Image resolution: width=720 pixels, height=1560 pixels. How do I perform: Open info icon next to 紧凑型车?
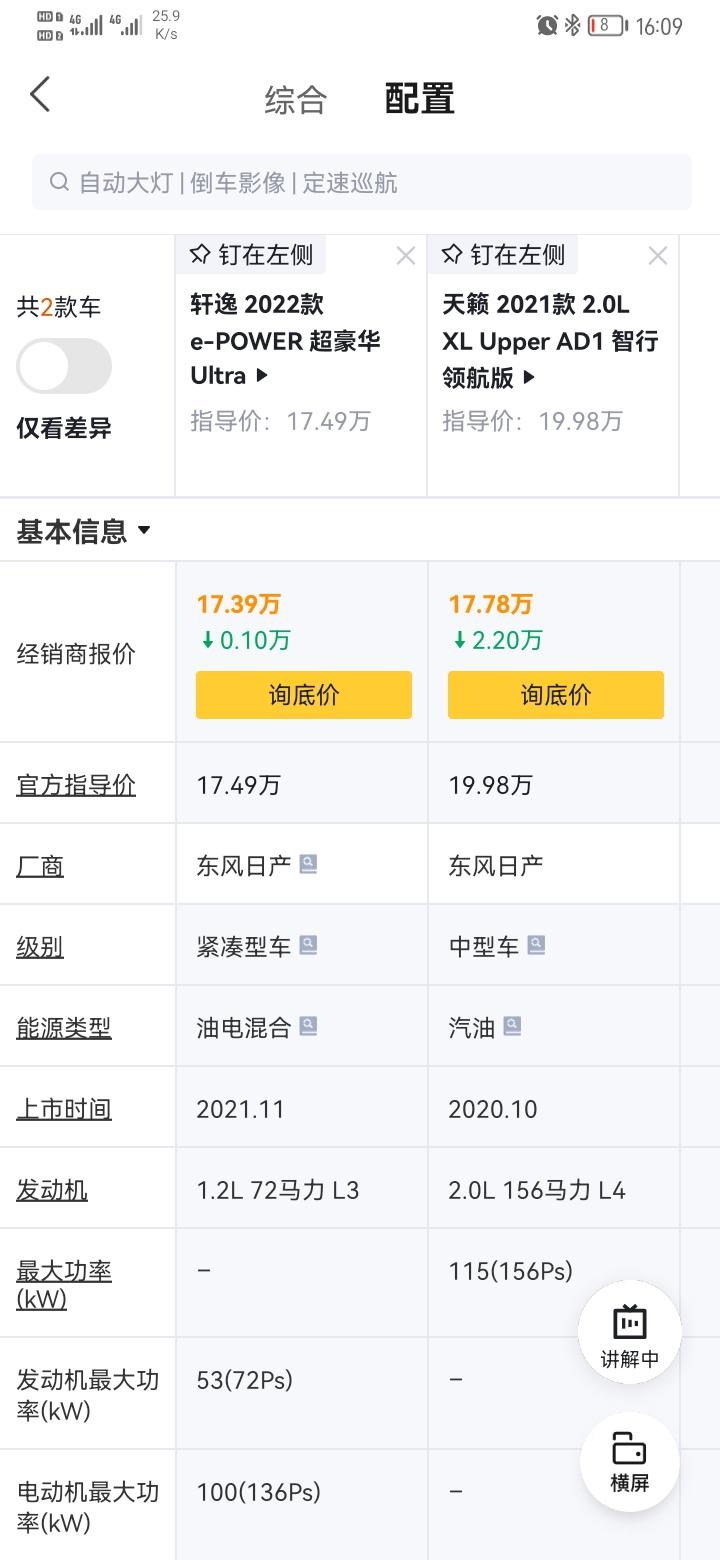pyautogui.click(x=308, y=945)
